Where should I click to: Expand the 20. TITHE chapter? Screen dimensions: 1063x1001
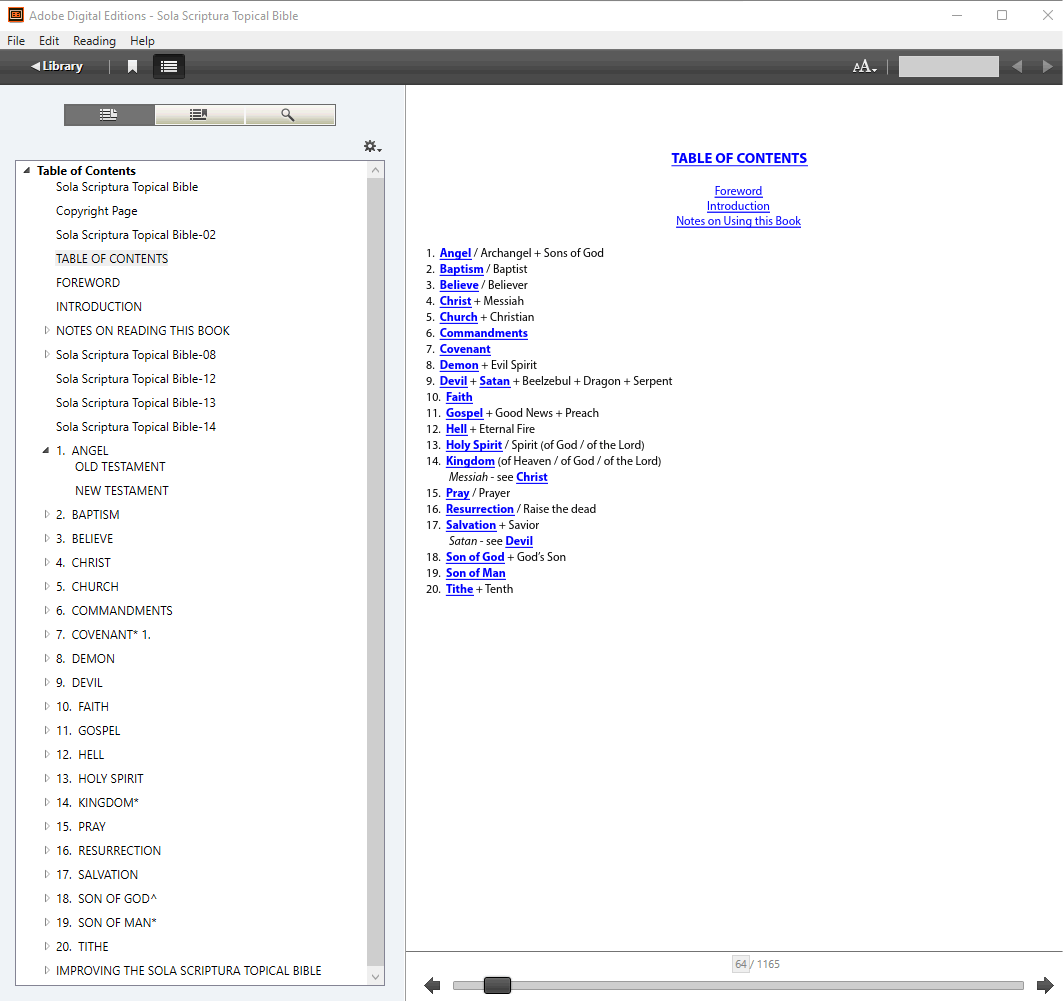(x=47, y=945)
